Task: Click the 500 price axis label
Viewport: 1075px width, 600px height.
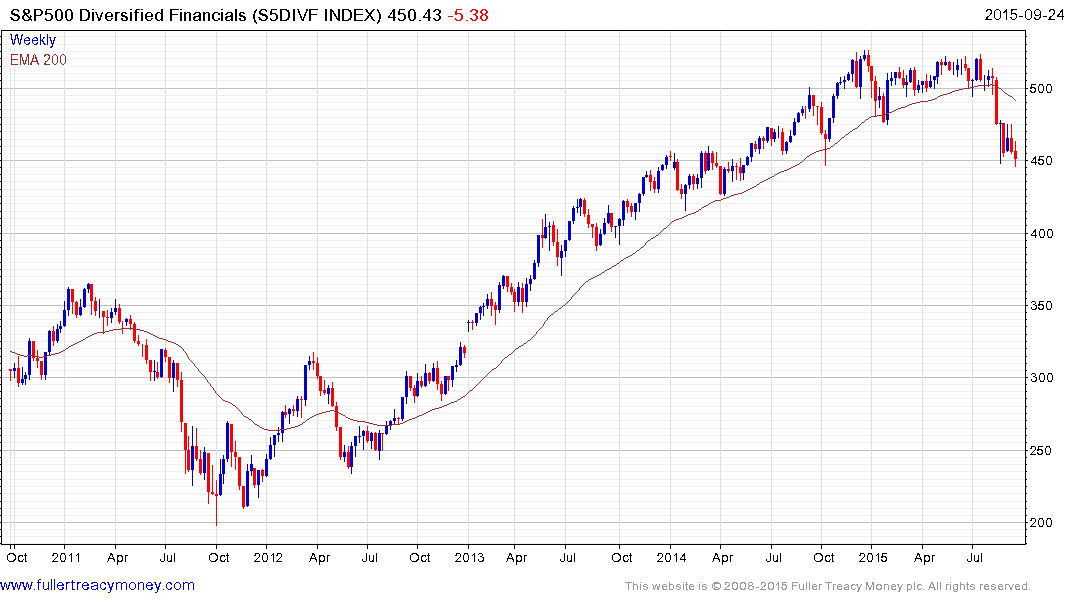Action: point(1041,88)
